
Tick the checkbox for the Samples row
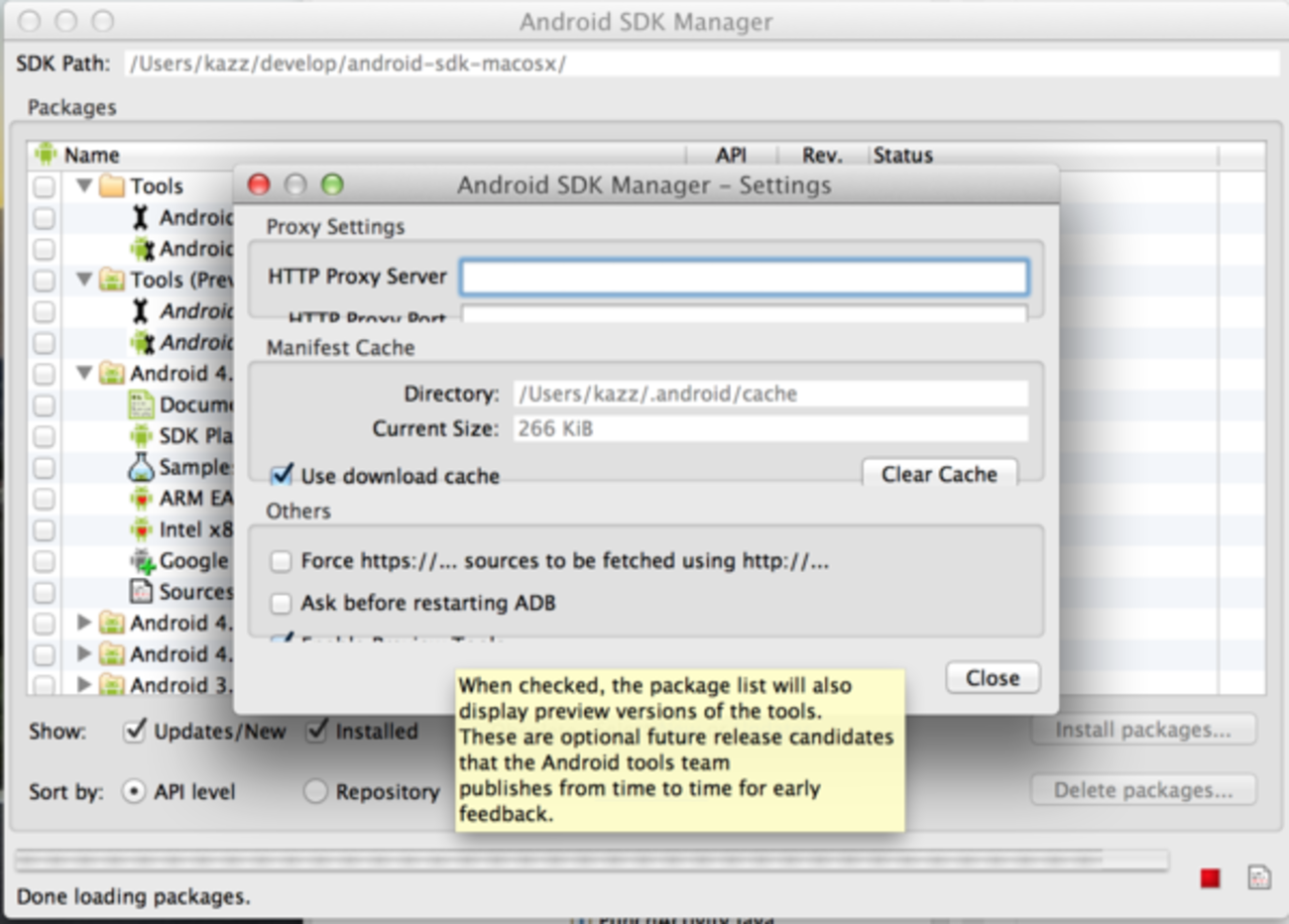click(44, 468)
